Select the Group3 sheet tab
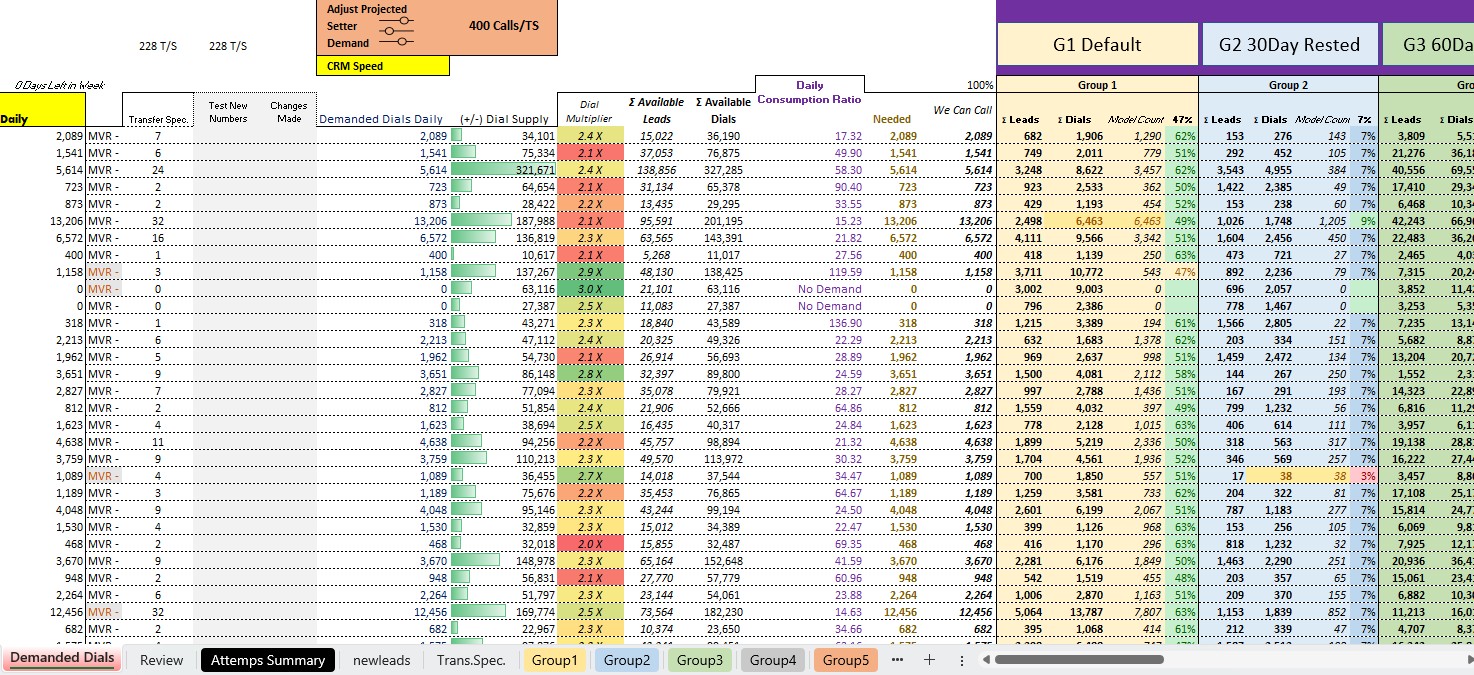This screenshot has width=1474, height=675. 700,660
